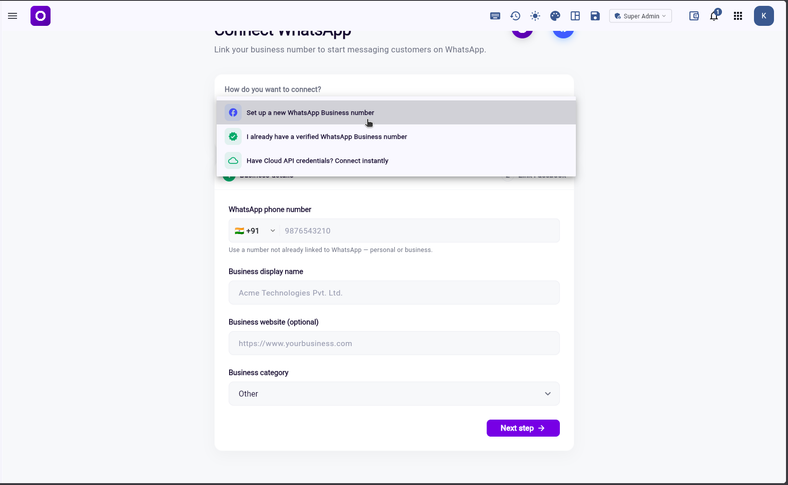Toggle the light/dark sun icon
The height and width of the screenshot is (485, 788).
coord(535,16)
